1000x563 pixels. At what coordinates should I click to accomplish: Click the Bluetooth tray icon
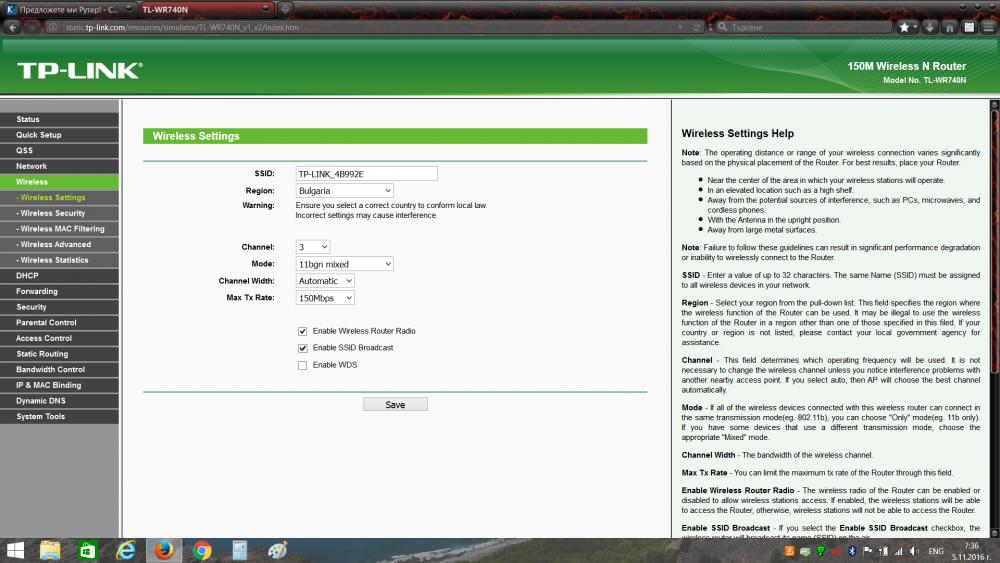tap(852, 551)
